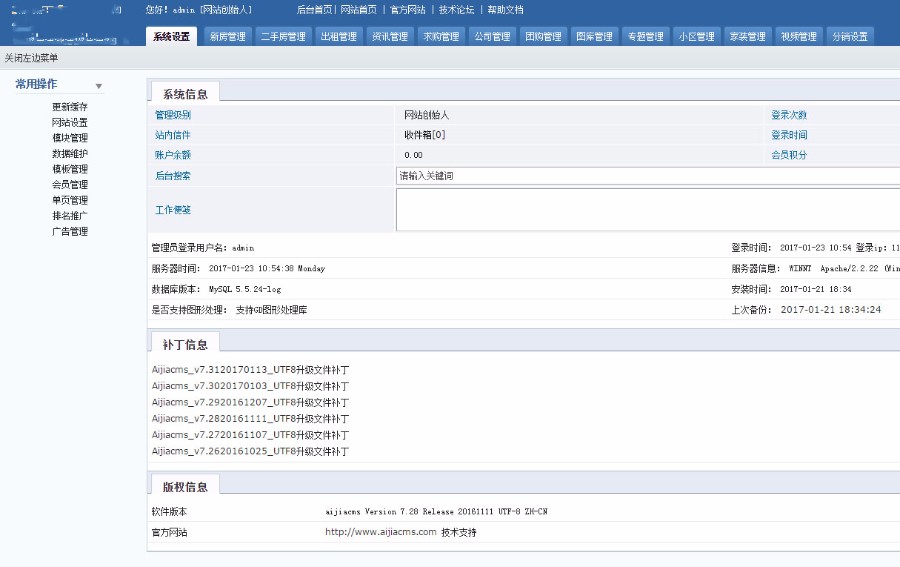Click the 网站创始人 value in 管理级别 row

[x=426, y=115]
